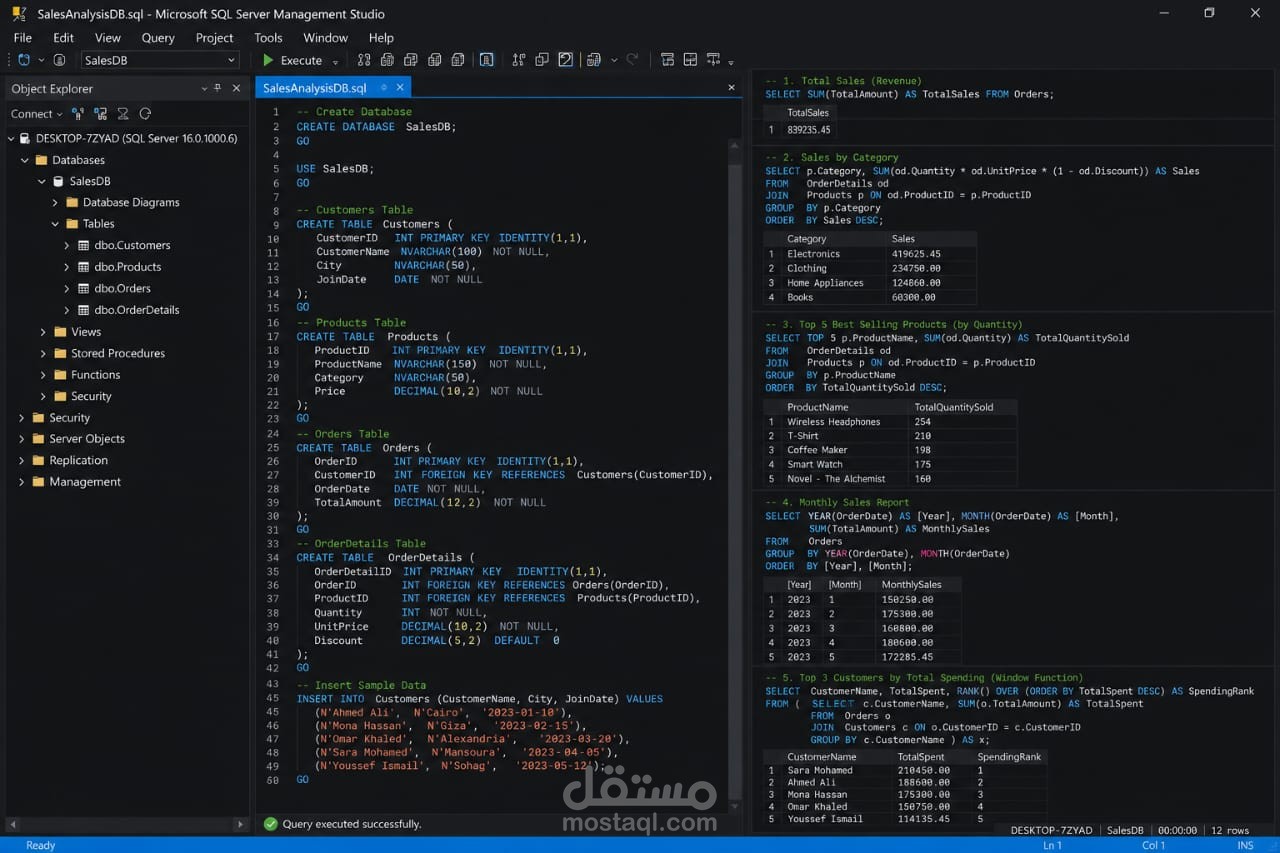Image resolution: width=1280 pixels, height=853 pixels.
Task: Expand the Database Diagrams node
Action: tap(55, 202)
